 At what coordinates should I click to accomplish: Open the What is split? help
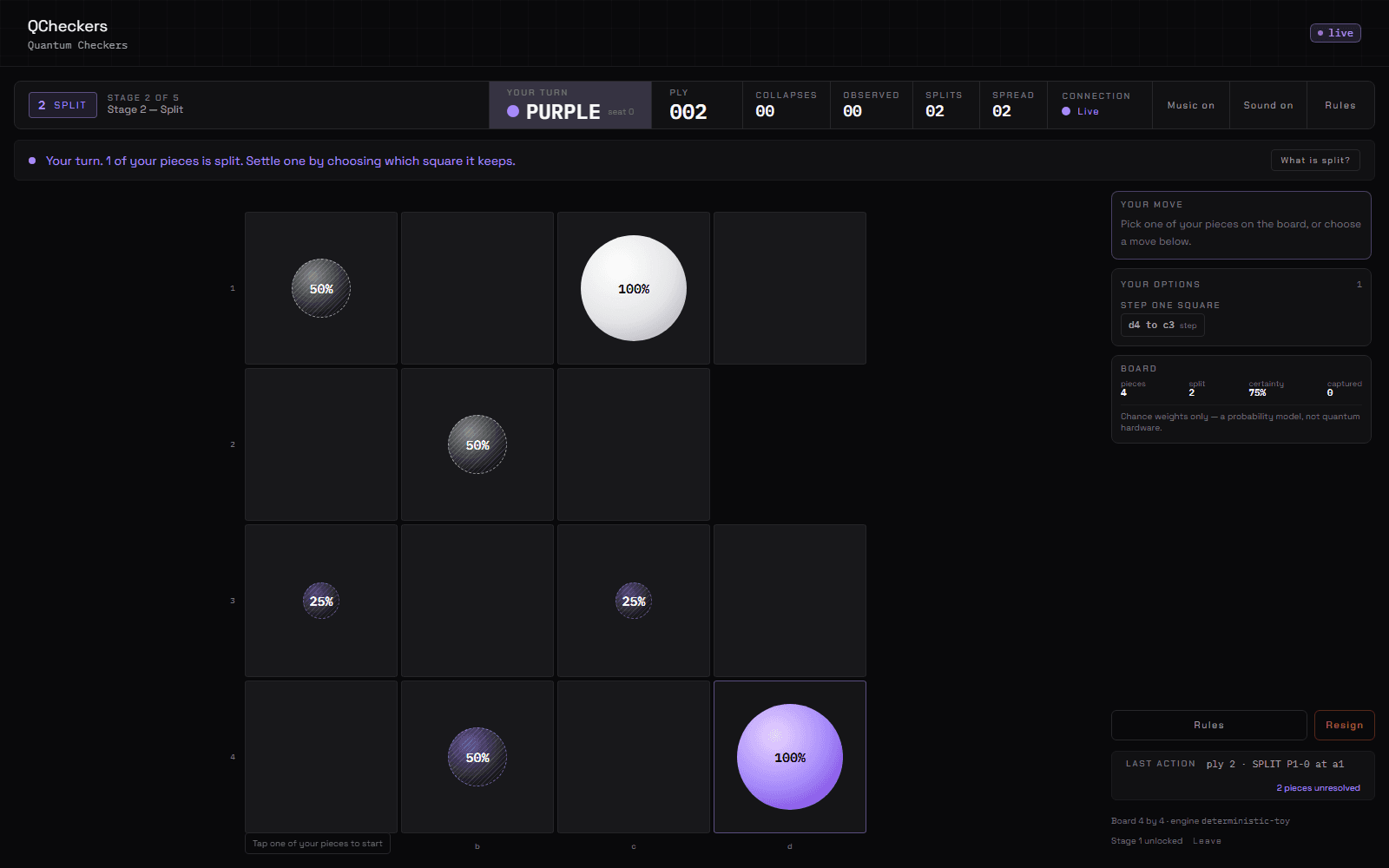click(1315, 161)
